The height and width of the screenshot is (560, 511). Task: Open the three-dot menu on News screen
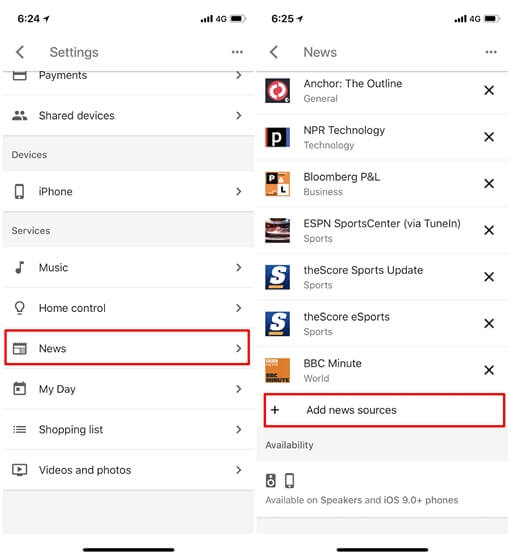click(491, 52)
